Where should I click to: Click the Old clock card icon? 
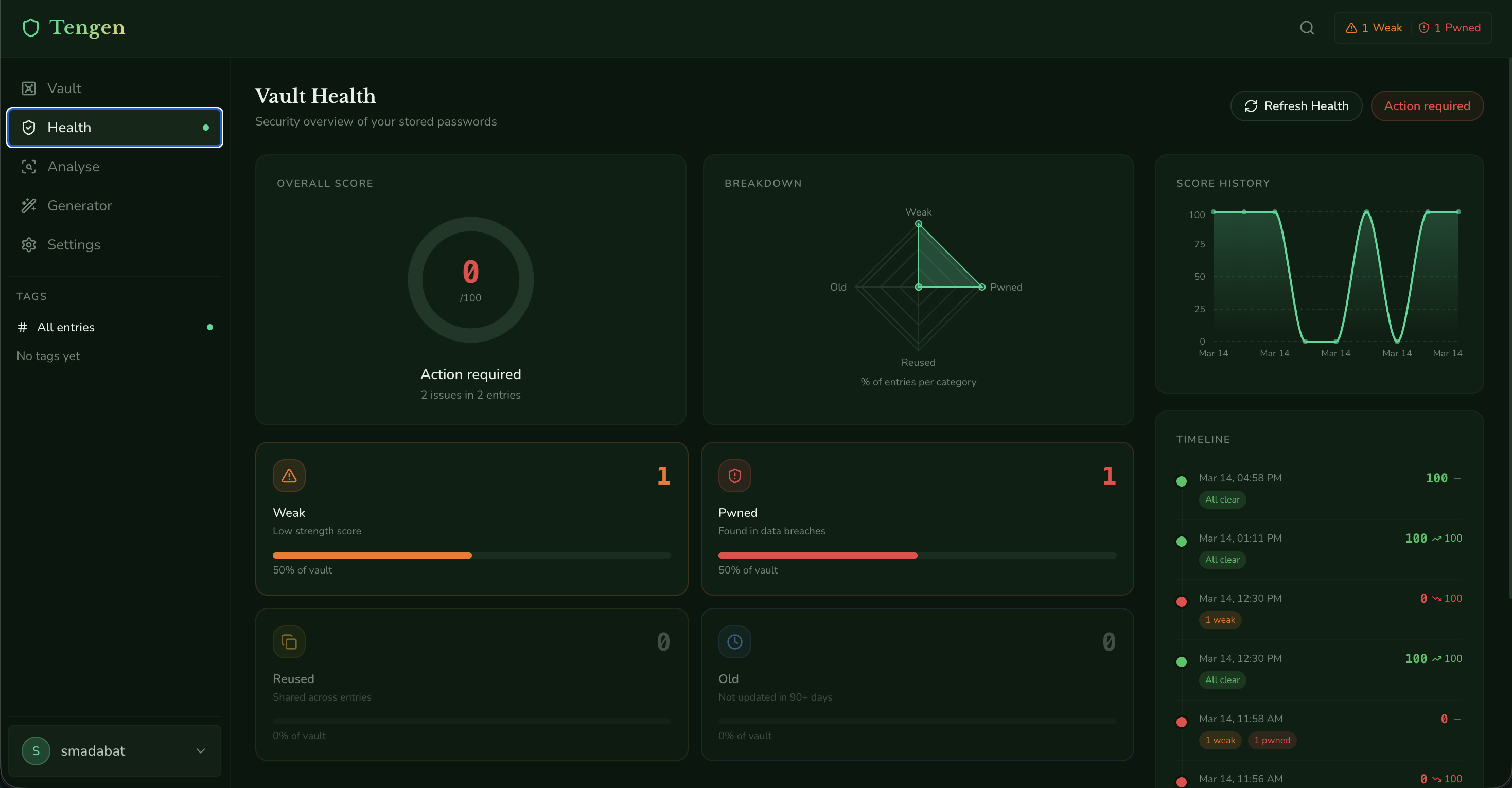point(734,642)
